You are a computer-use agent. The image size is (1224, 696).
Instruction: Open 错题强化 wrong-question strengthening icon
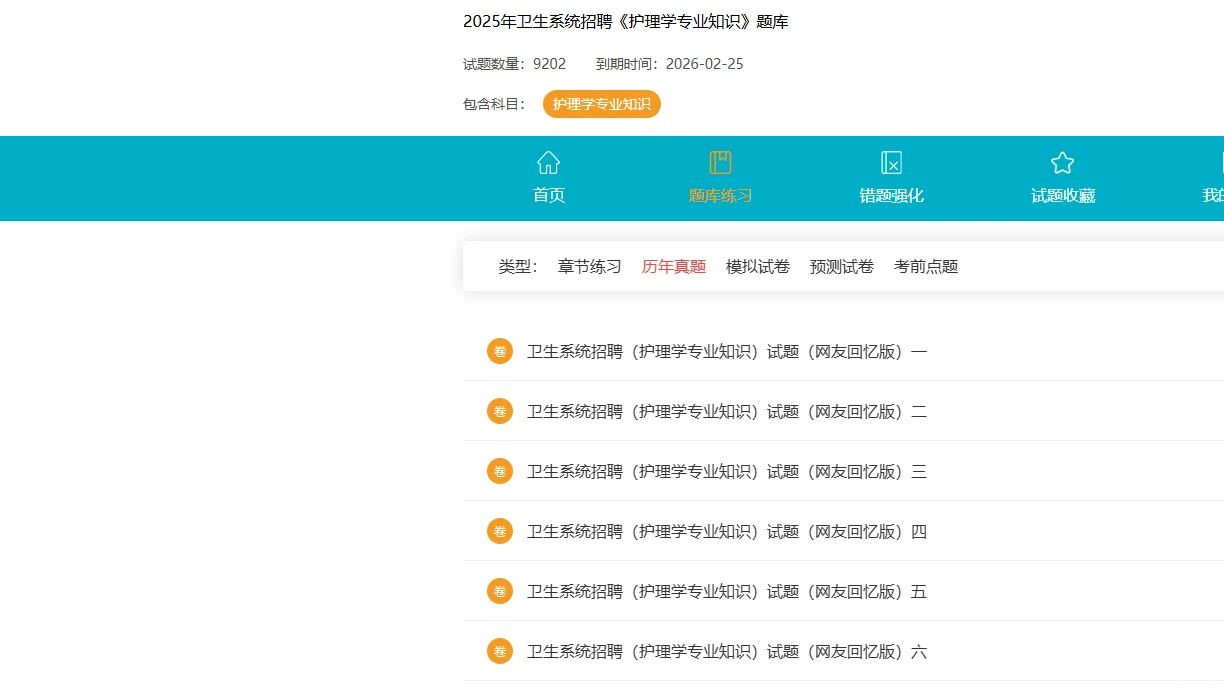coord(890,161)
